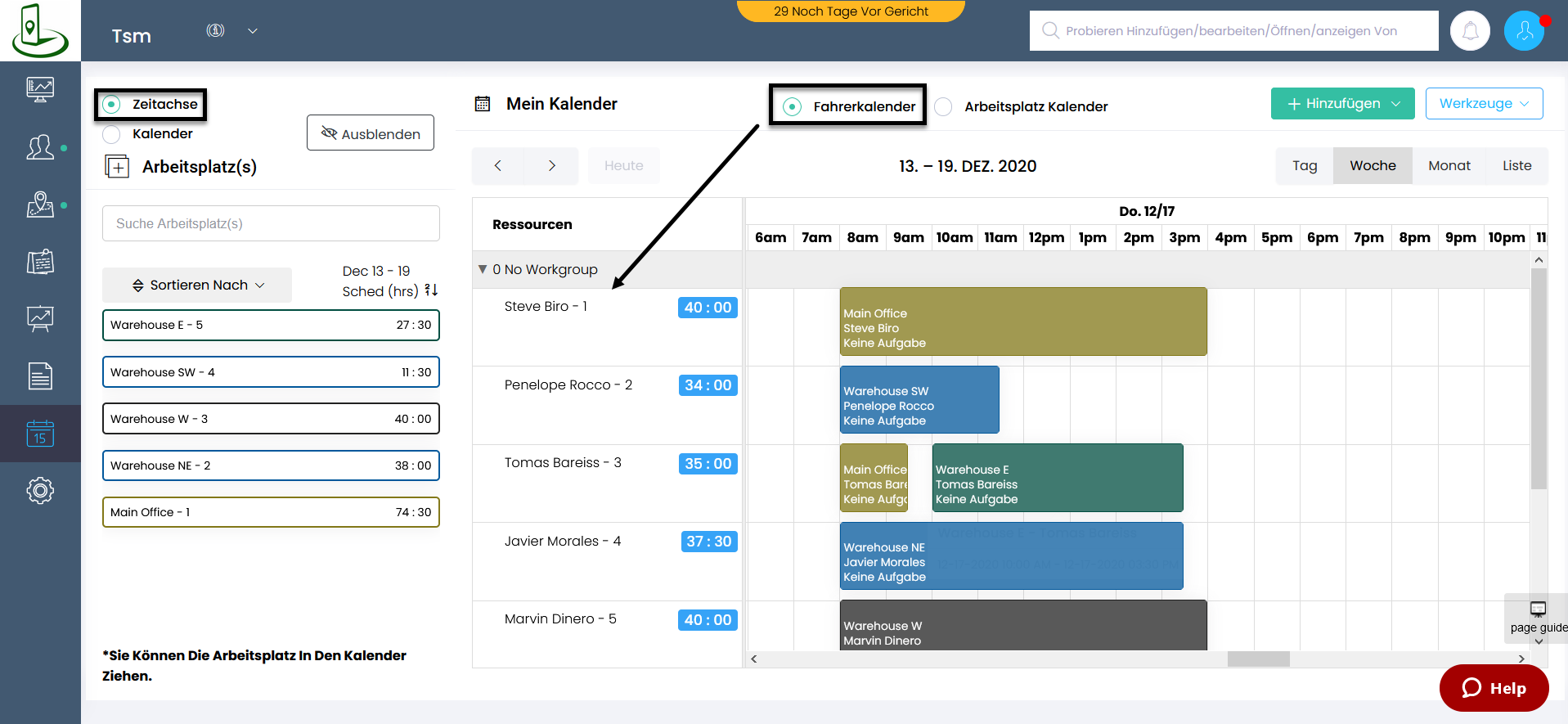
Task: Select the Kalender radio button
Action: point(112,134)
